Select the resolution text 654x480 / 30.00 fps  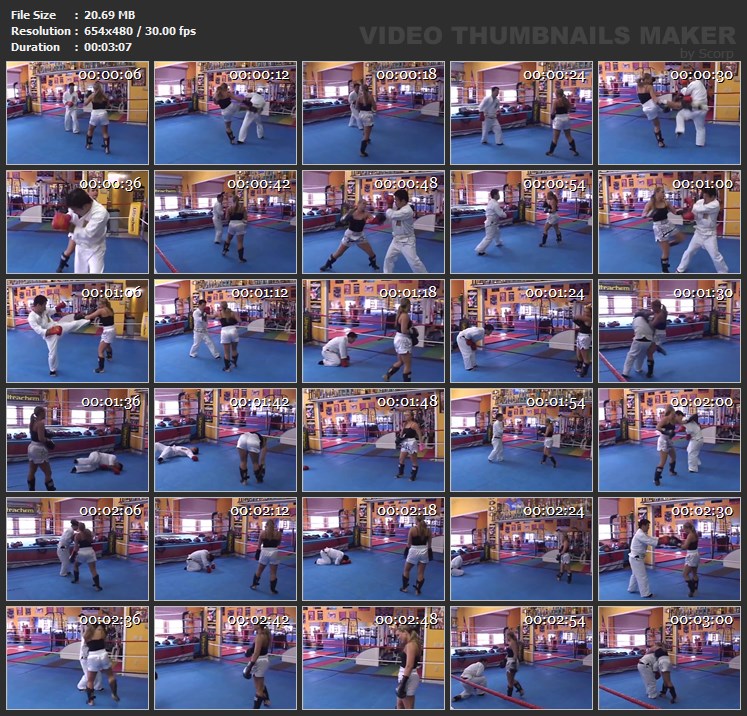pos(140,31)
